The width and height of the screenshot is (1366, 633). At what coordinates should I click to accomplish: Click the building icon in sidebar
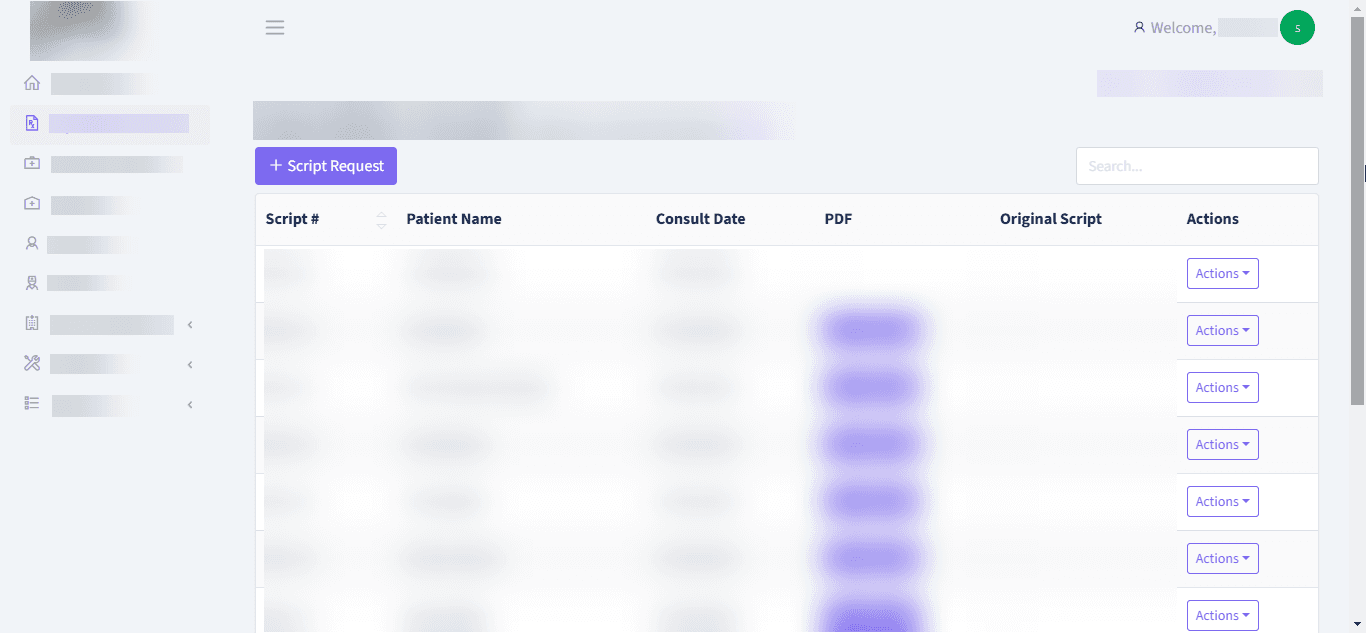(x=32, y=323)
